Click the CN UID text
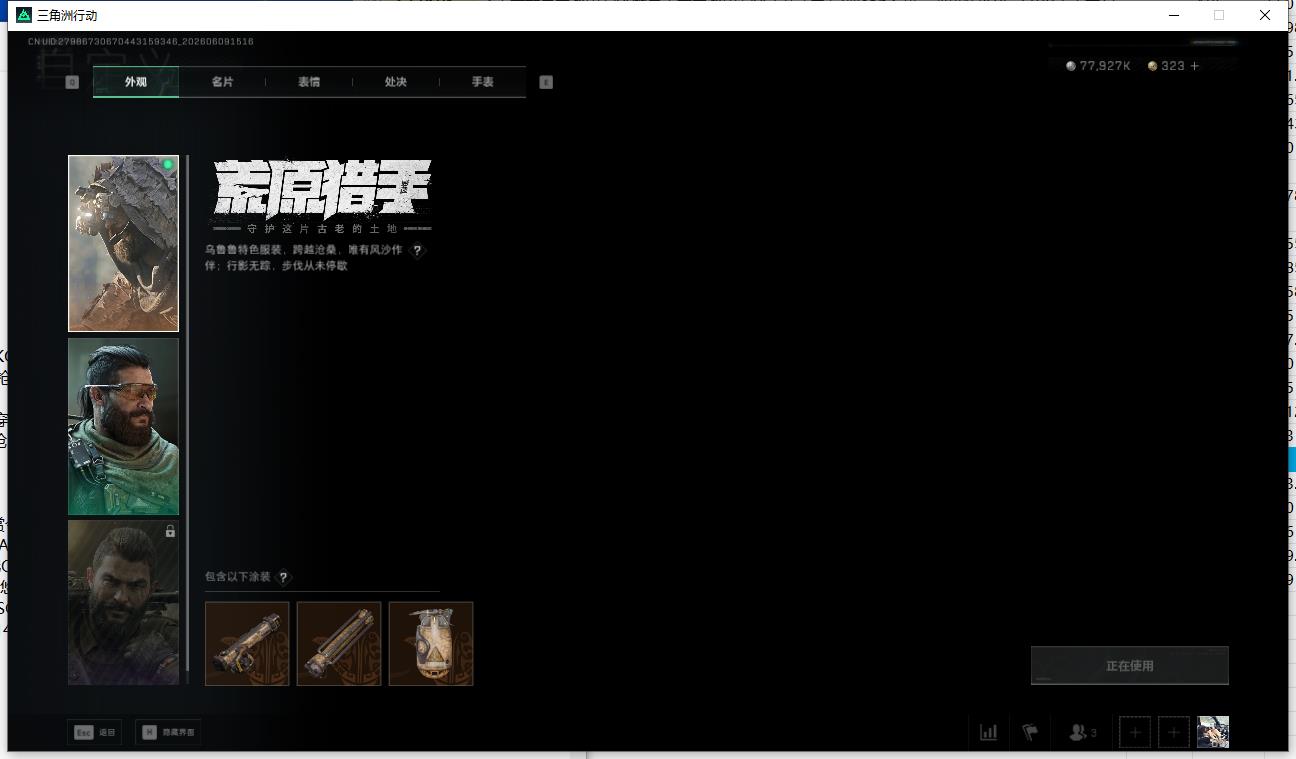Screen dimensions: 1296x759 [141, 42]
